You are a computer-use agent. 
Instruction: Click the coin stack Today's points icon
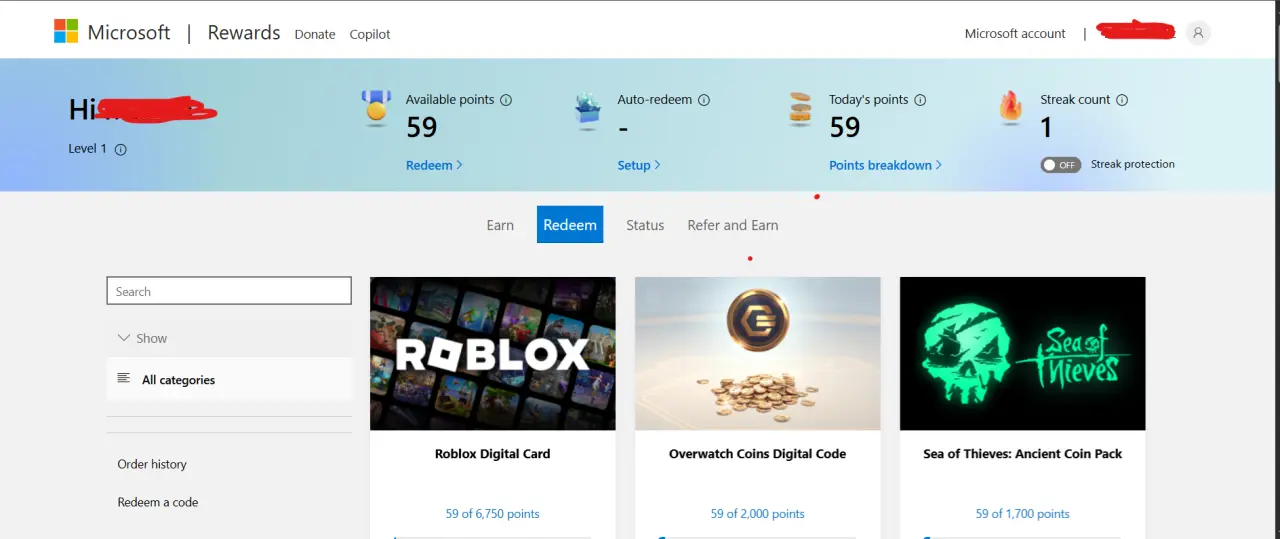[800, 108]
